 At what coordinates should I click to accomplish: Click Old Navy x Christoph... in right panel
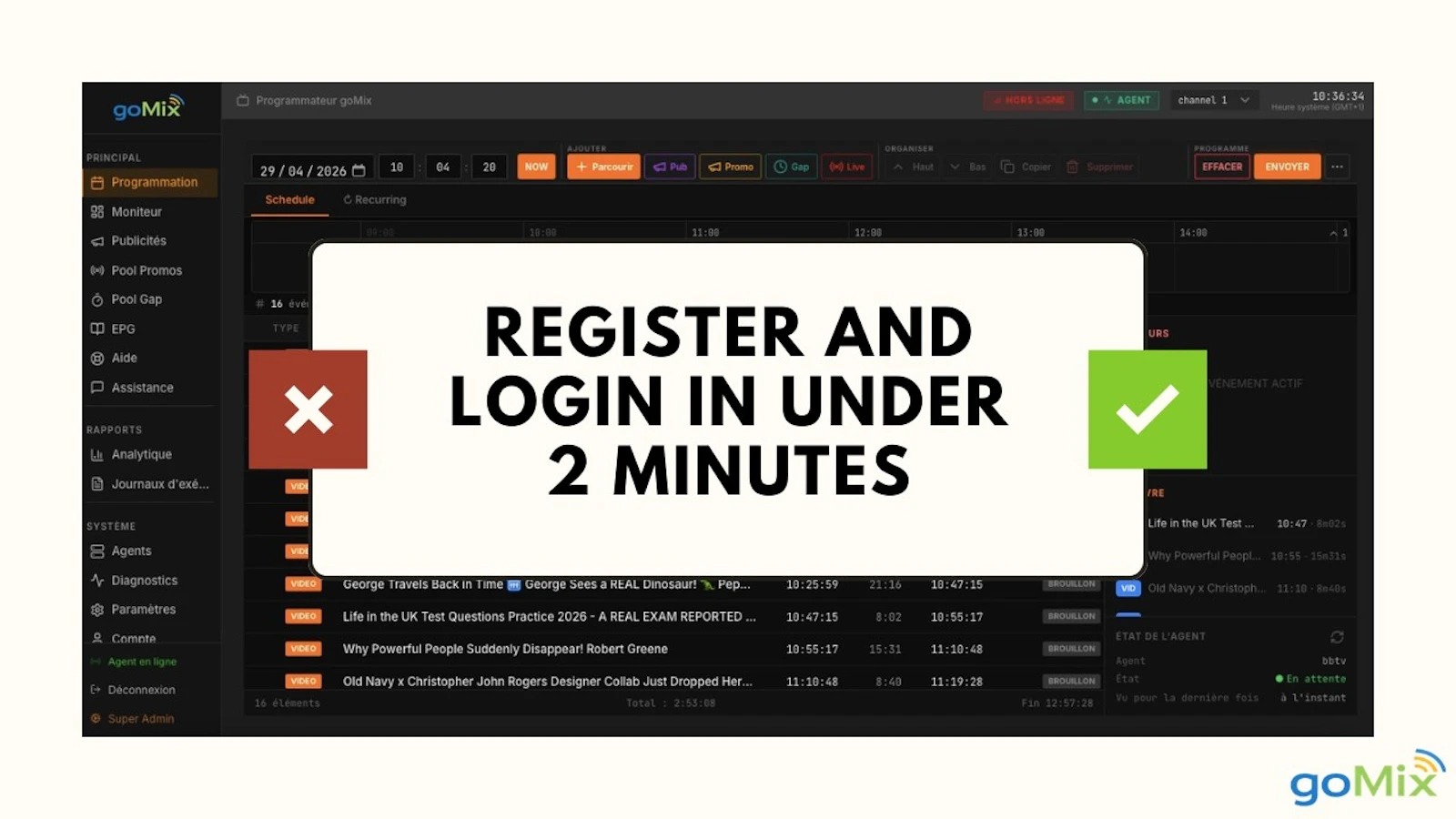[x=1206, y=589]
